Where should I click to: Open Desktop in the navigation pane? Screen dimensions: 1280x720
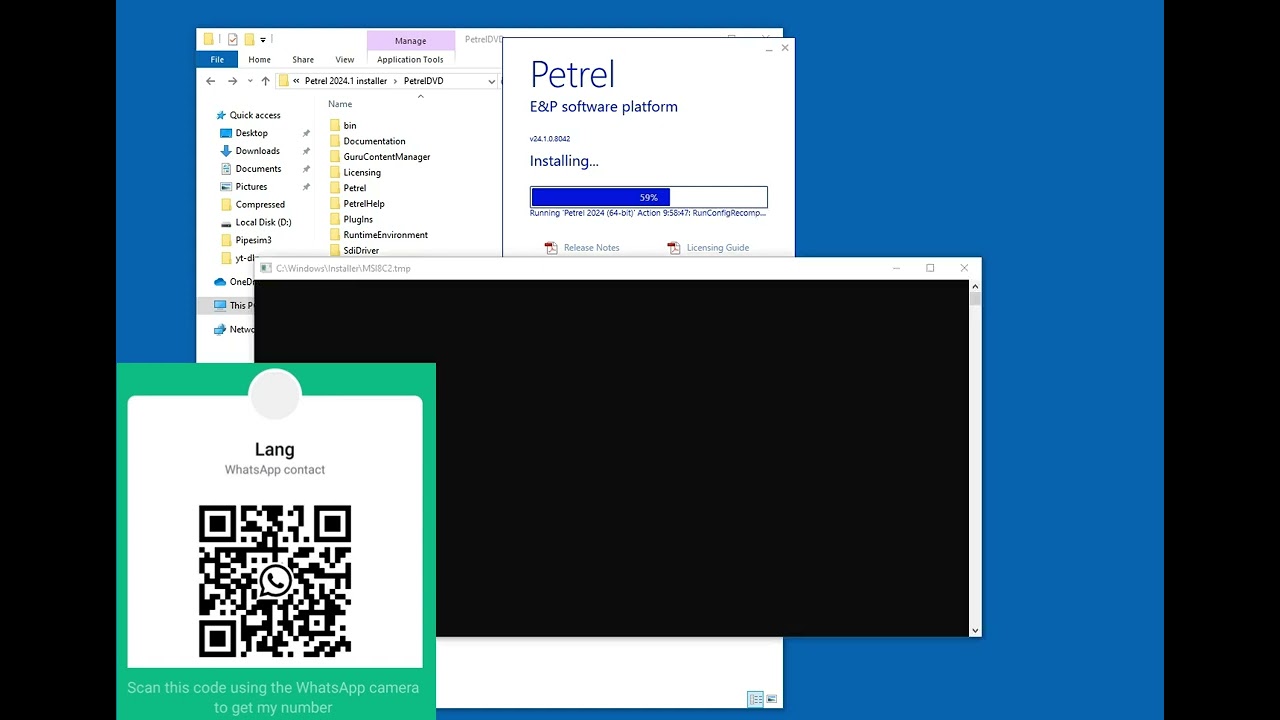pyautogui.click(x=251, y=133)
